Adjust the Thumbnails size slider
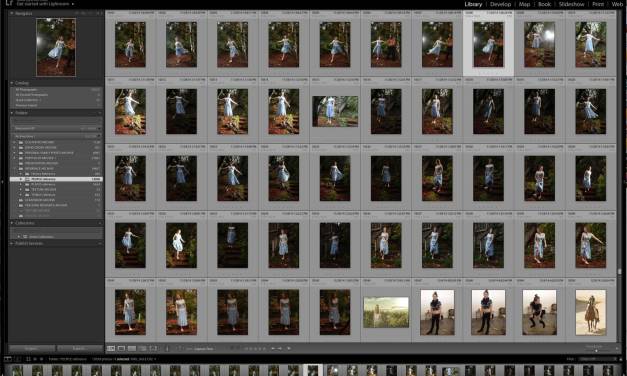627x376 pixels. (597, 350)
